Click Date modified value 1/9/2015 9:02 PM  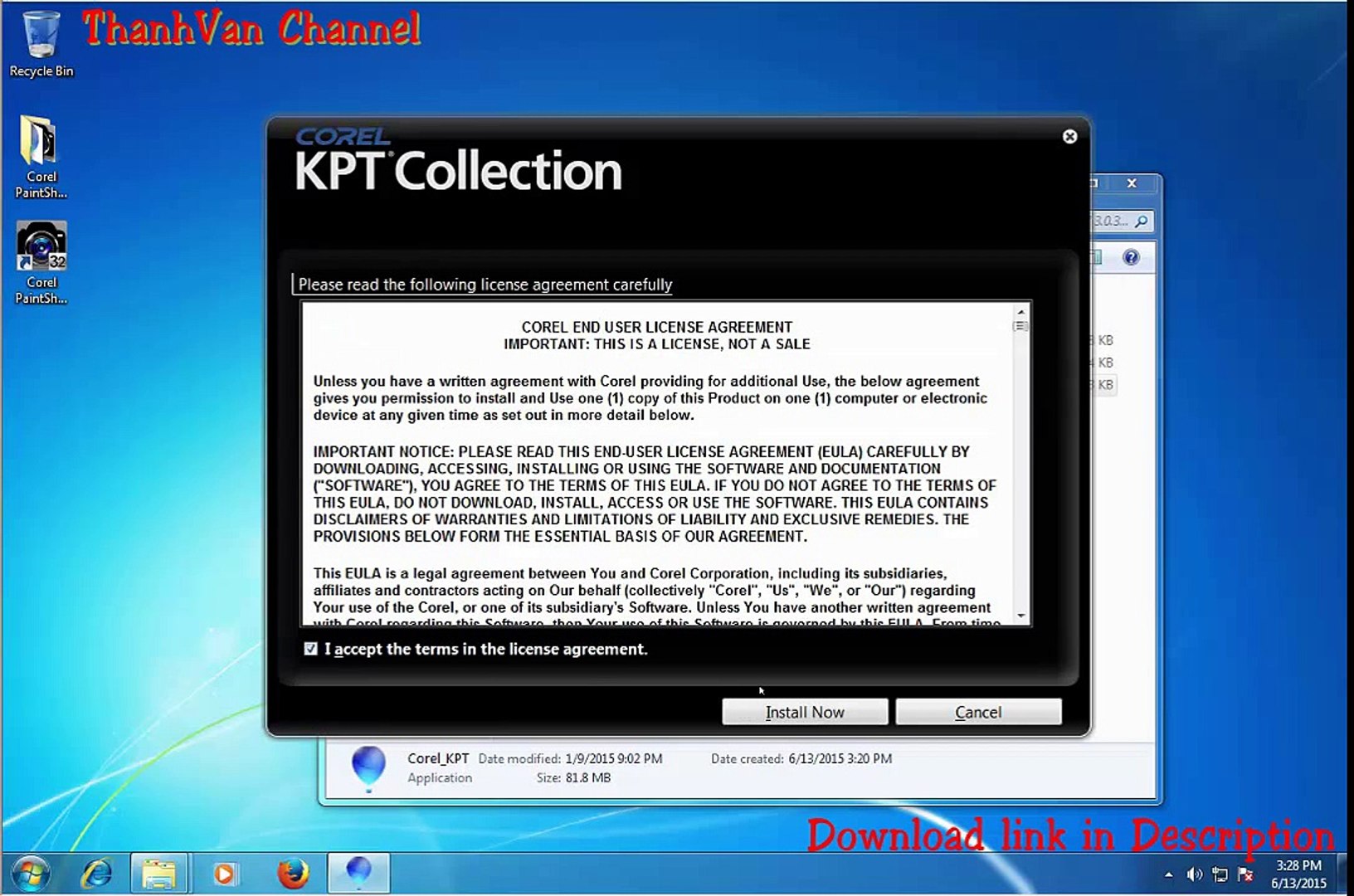pyautogui.click(x=613, y=758)
